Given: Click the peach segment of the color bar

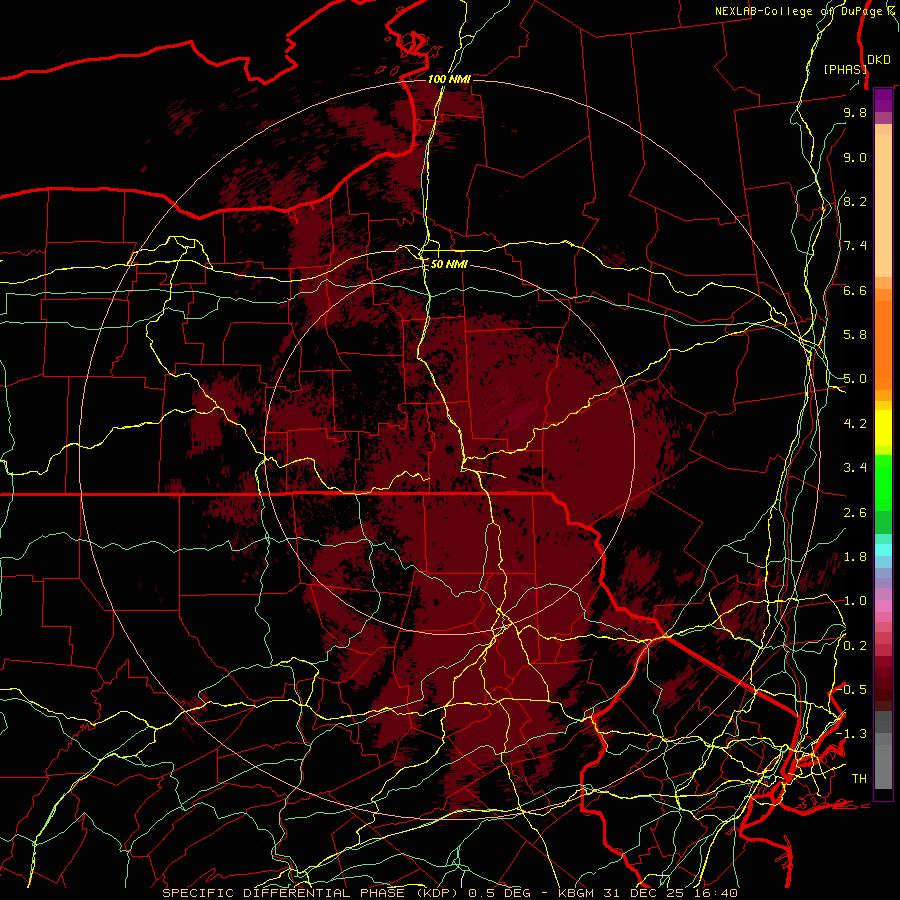Looking at the screenshot, I should click(x=883, y=205).
